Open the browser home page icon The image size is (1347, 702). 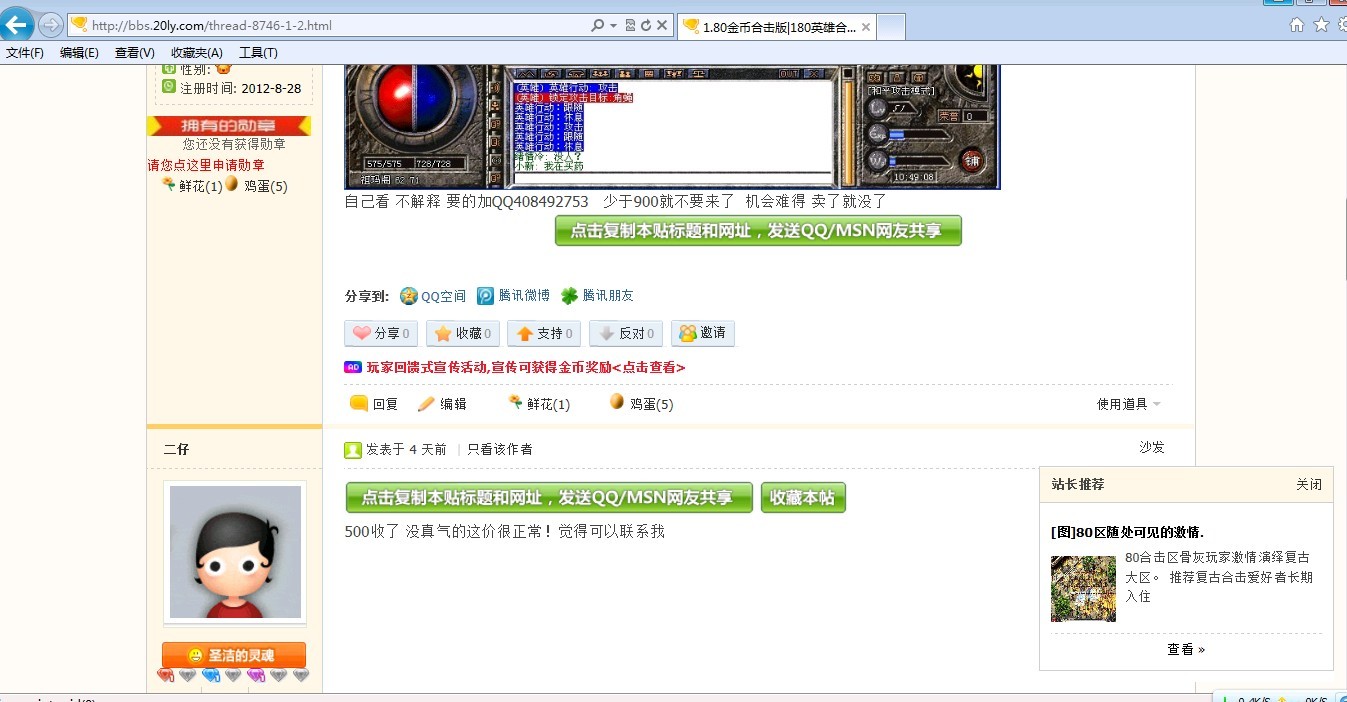pyautogui.click(x=1297, y=25)
